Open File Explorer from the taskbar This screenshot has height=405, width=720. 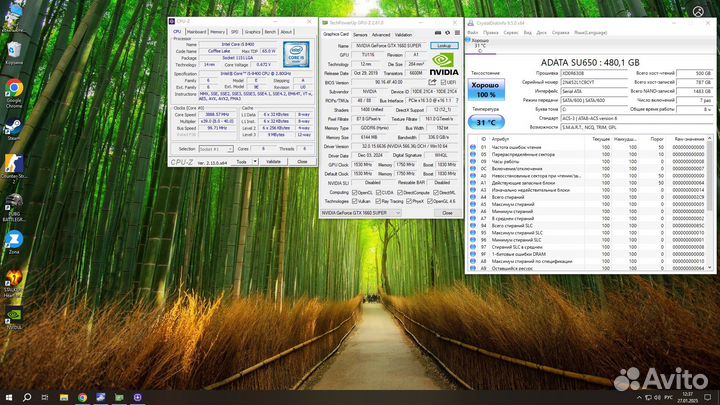64,397
